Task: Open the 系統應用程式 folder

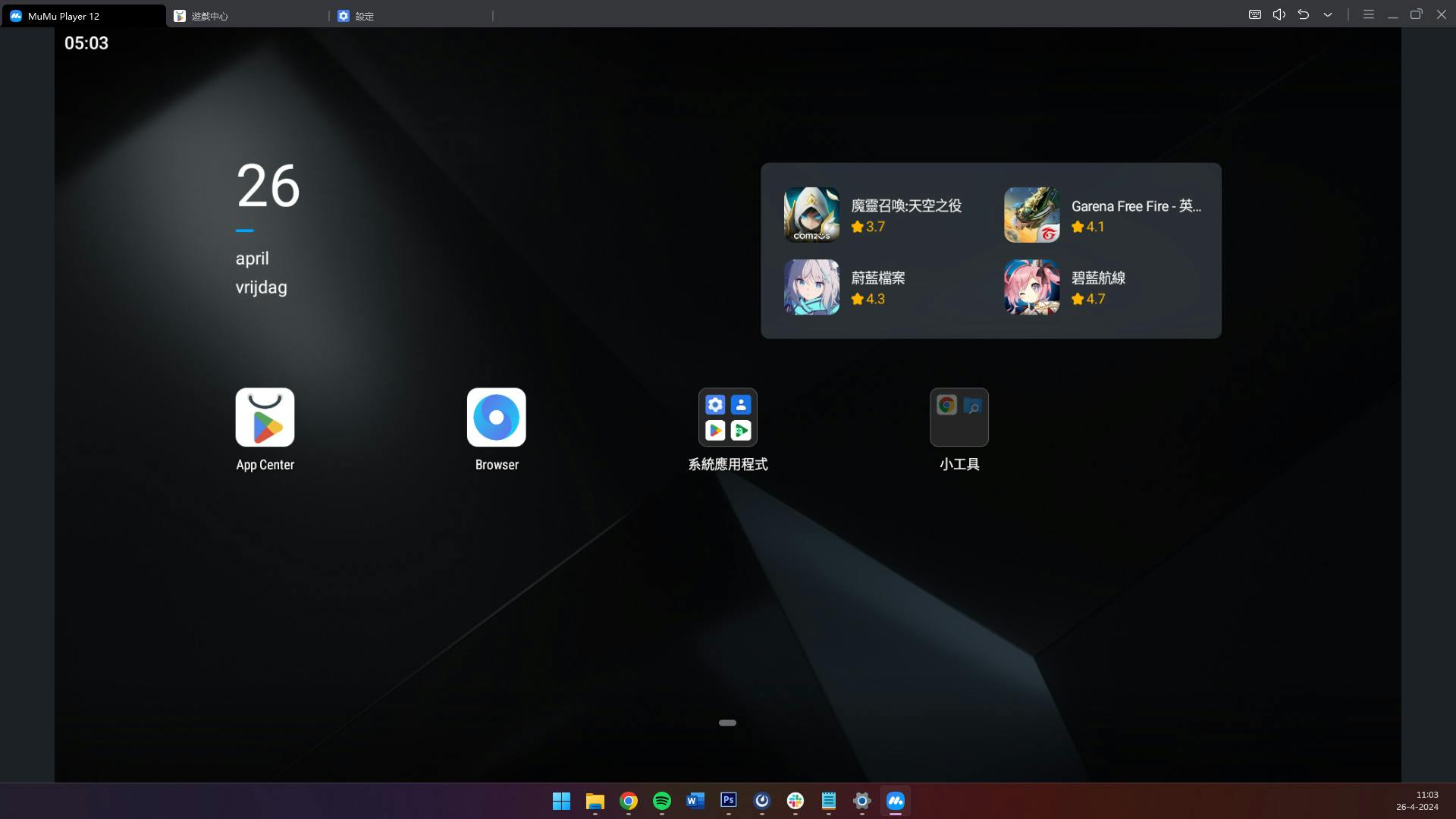Action: [x=727, y=417]
